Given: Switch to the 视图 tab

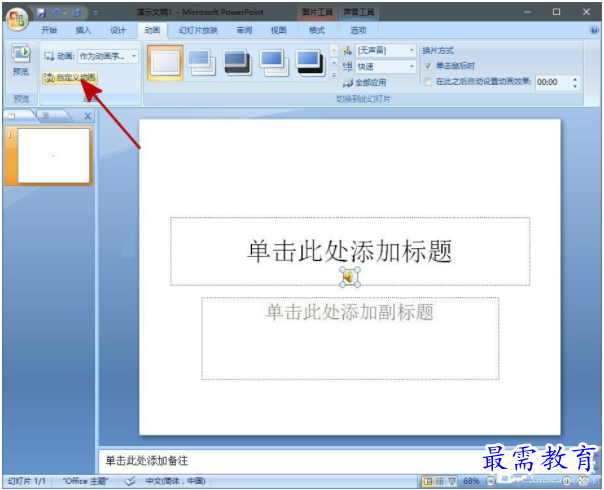Looking at the screenshot, I should (279, 30).
